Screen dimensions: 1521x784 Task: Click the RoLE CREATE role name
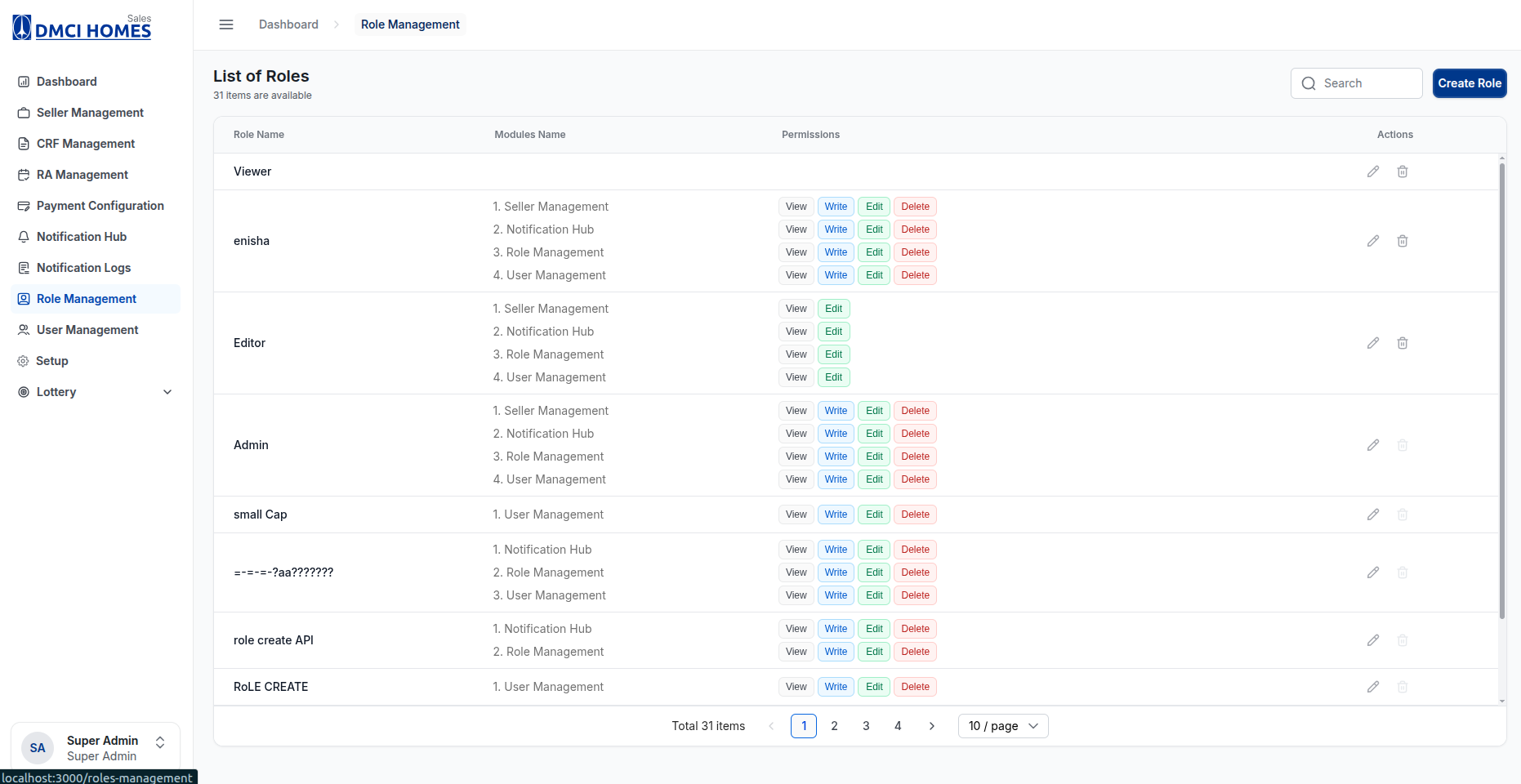pos(271,687)
